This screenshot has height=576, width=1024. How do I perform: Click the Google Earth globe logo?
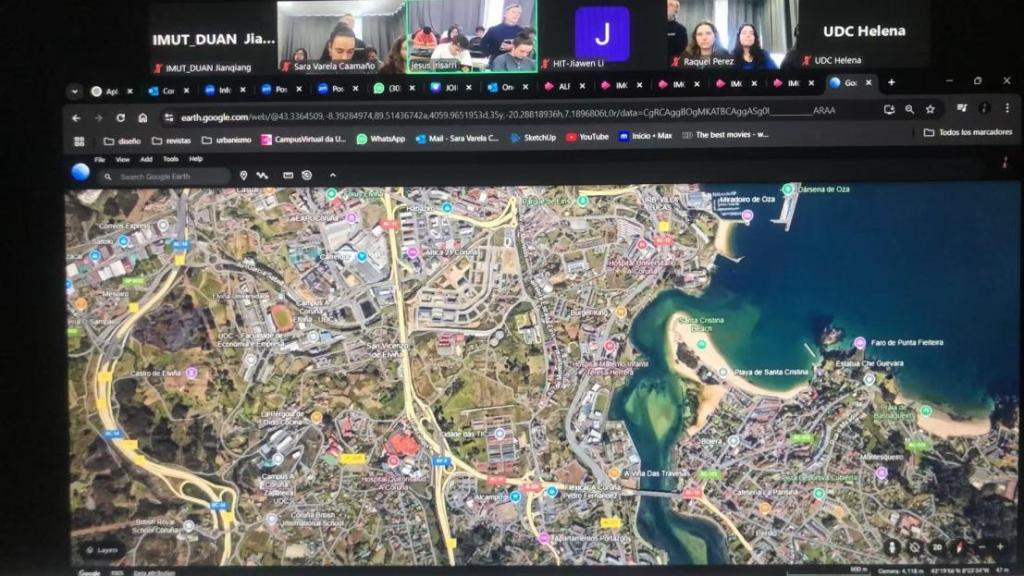point(81,173)
